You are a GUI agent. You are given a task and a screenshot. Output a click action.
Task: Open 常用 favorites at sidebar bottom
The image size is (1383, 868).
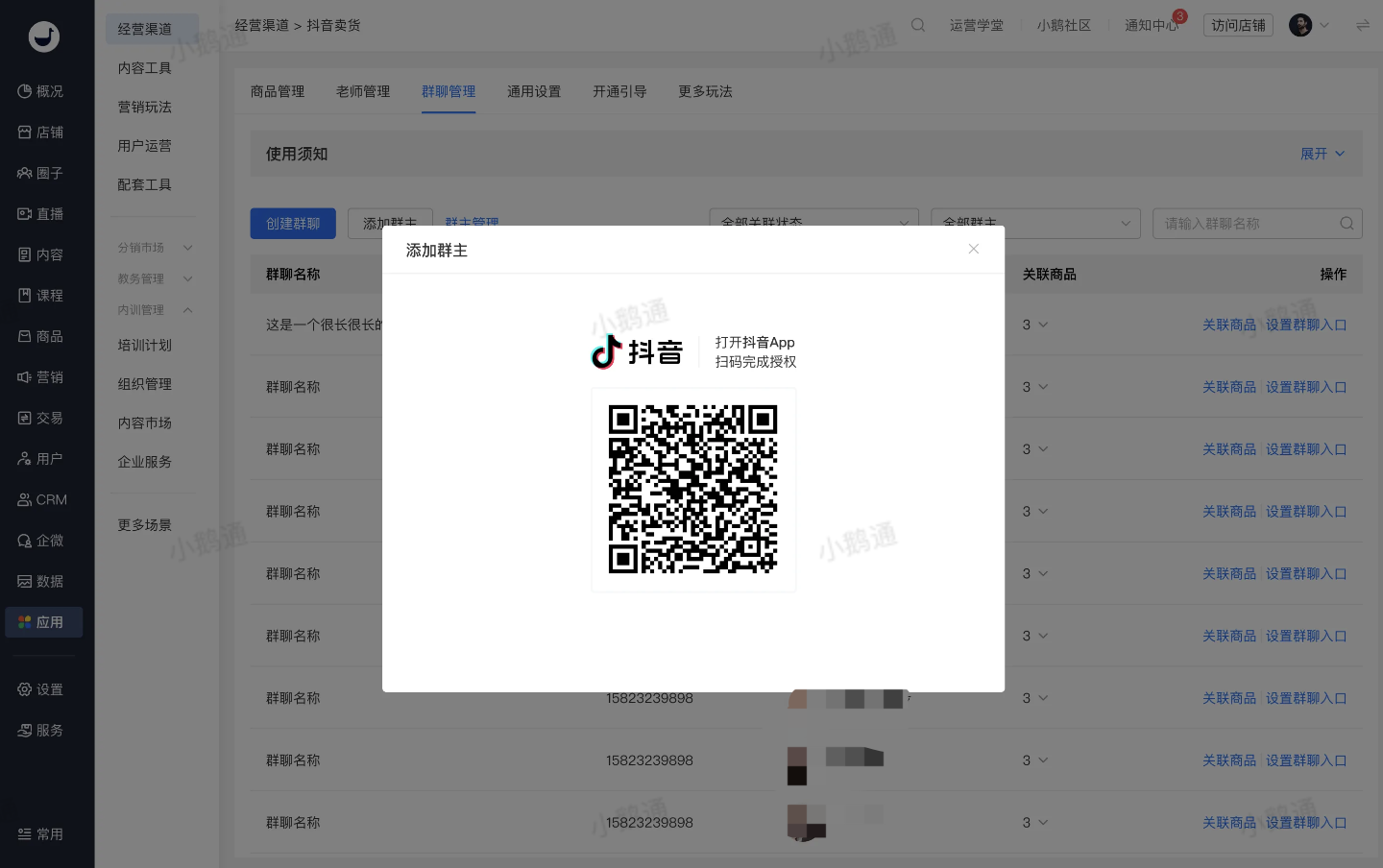coord(40,834)
